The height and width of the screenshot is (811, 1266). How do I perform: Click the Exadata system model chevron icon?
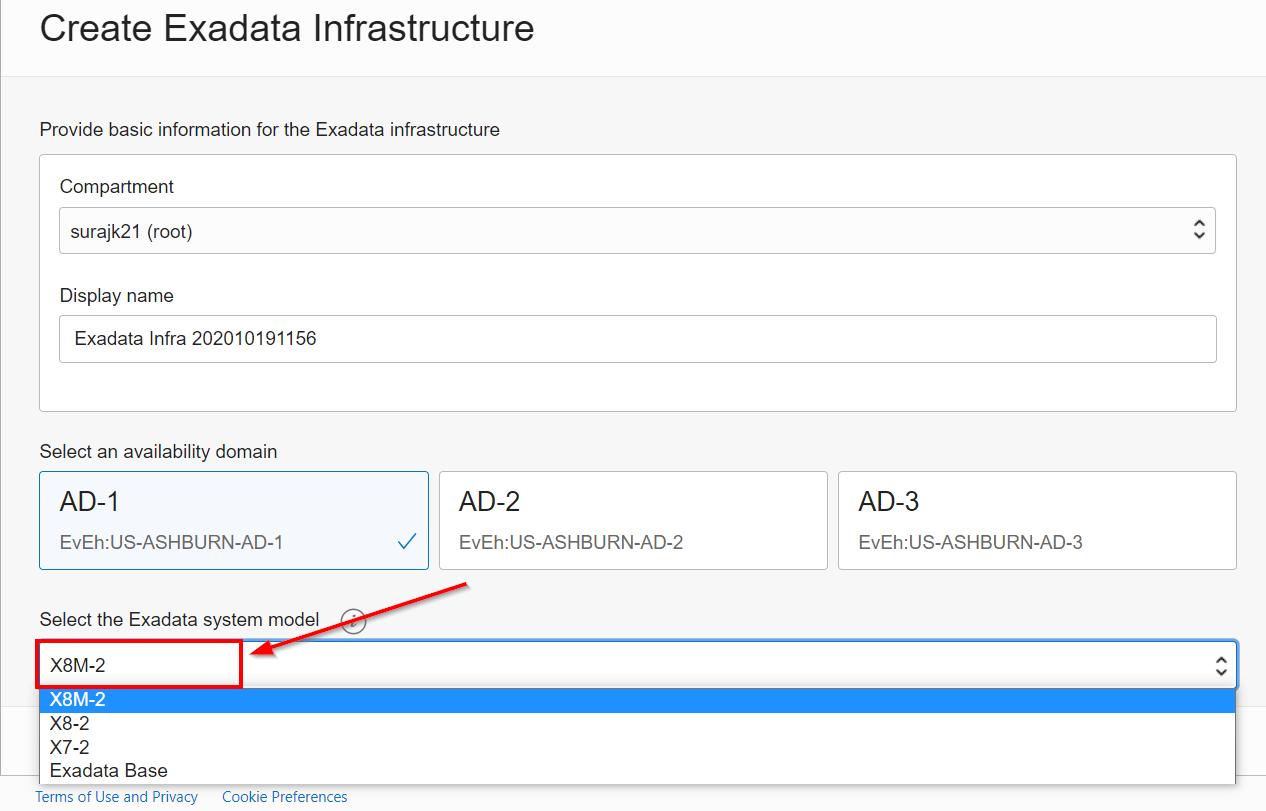[1221, 664]
